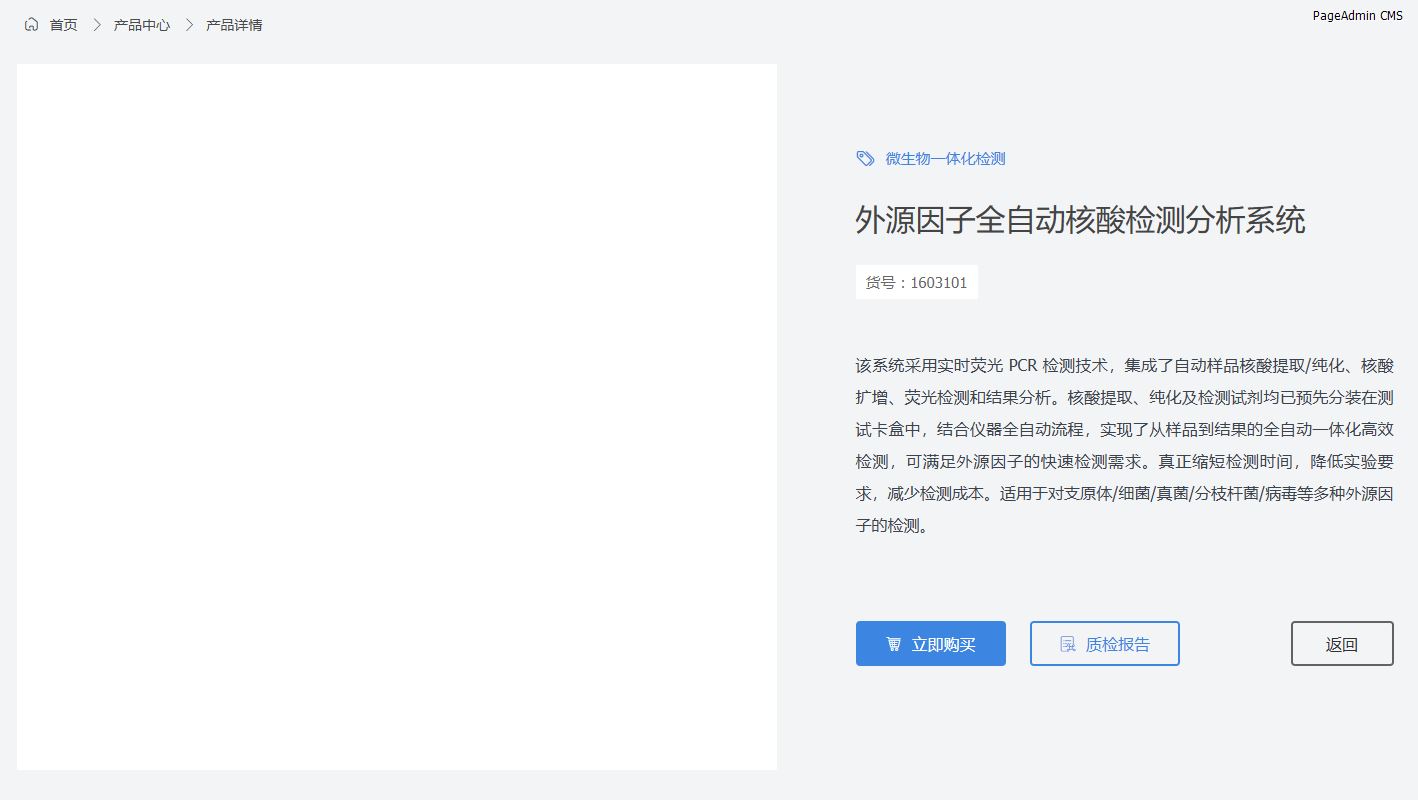Image resolution: width=1418 pixels, height=800 pixels.
Task: Click the chevron after 首页
Action: [x=97, y=25]
